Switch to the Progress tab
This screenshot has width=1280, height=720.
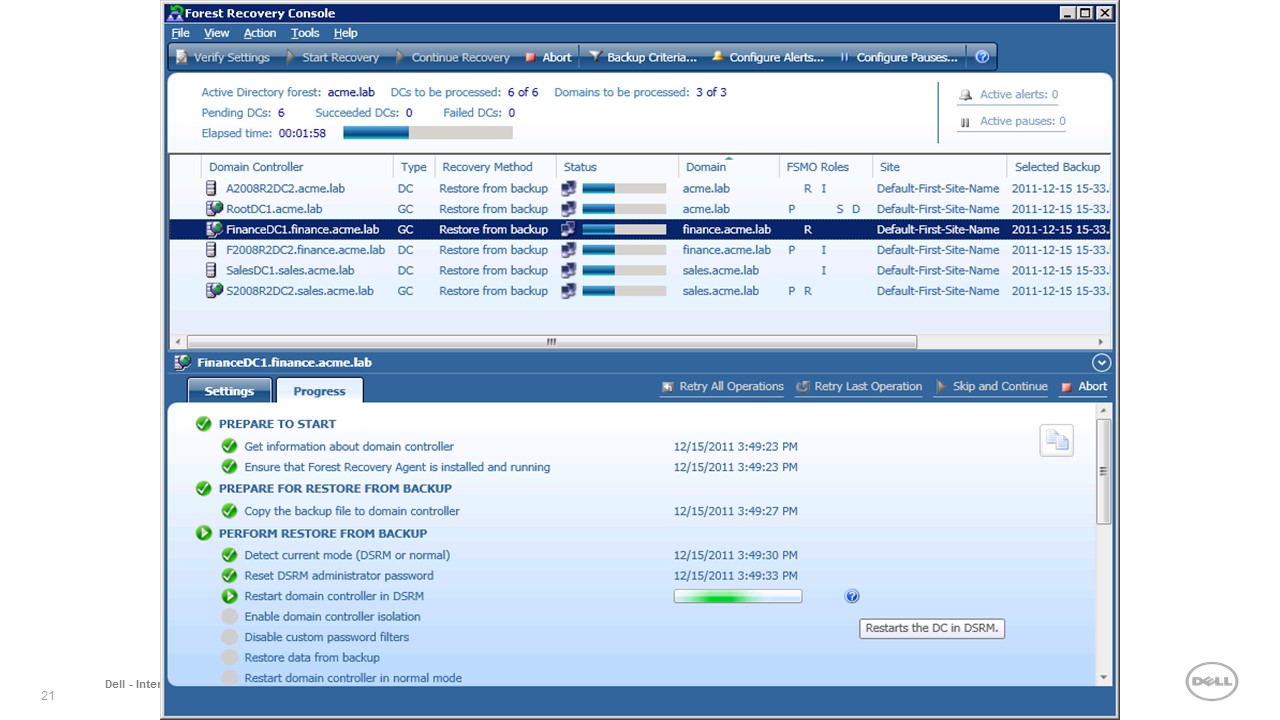click(x=319, y=391)
